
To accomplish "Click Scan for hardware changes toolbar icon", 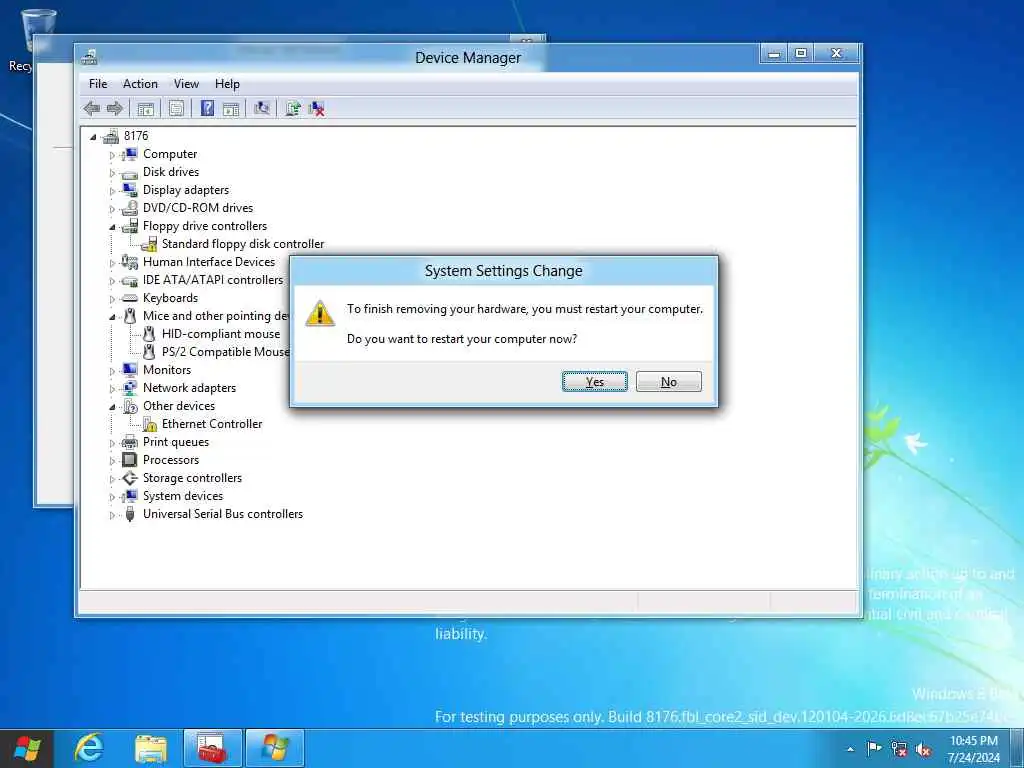I will (262, 109).
